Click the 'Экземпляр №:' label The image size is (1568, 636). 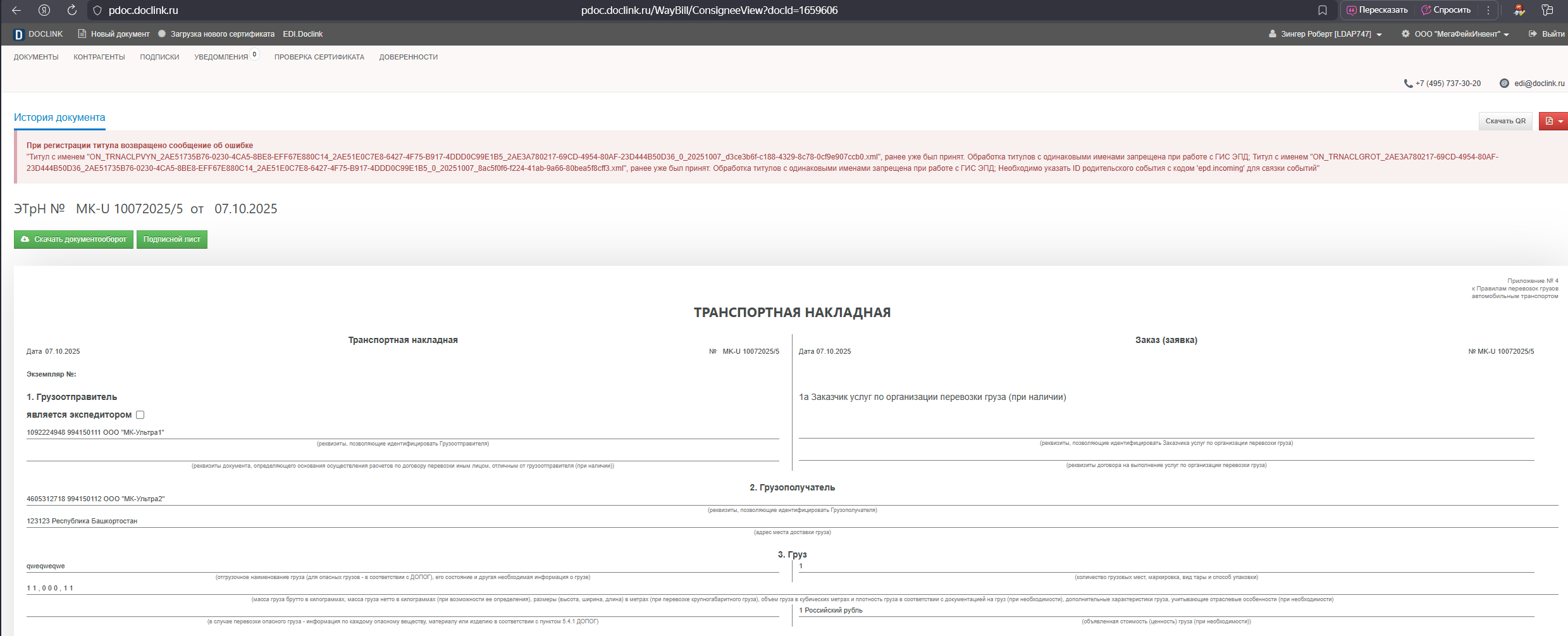pos(51,375)
